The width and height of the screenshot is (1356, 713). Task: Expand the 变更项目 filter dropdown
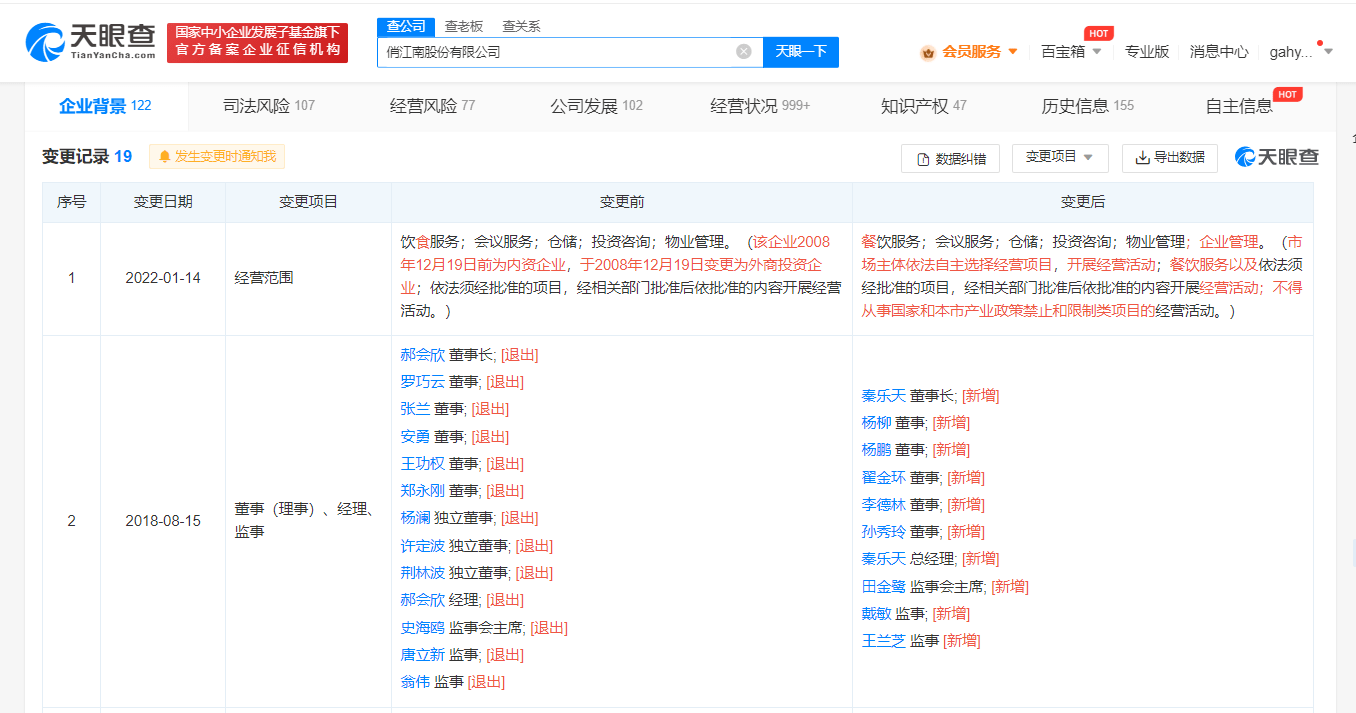(1059, 157)
